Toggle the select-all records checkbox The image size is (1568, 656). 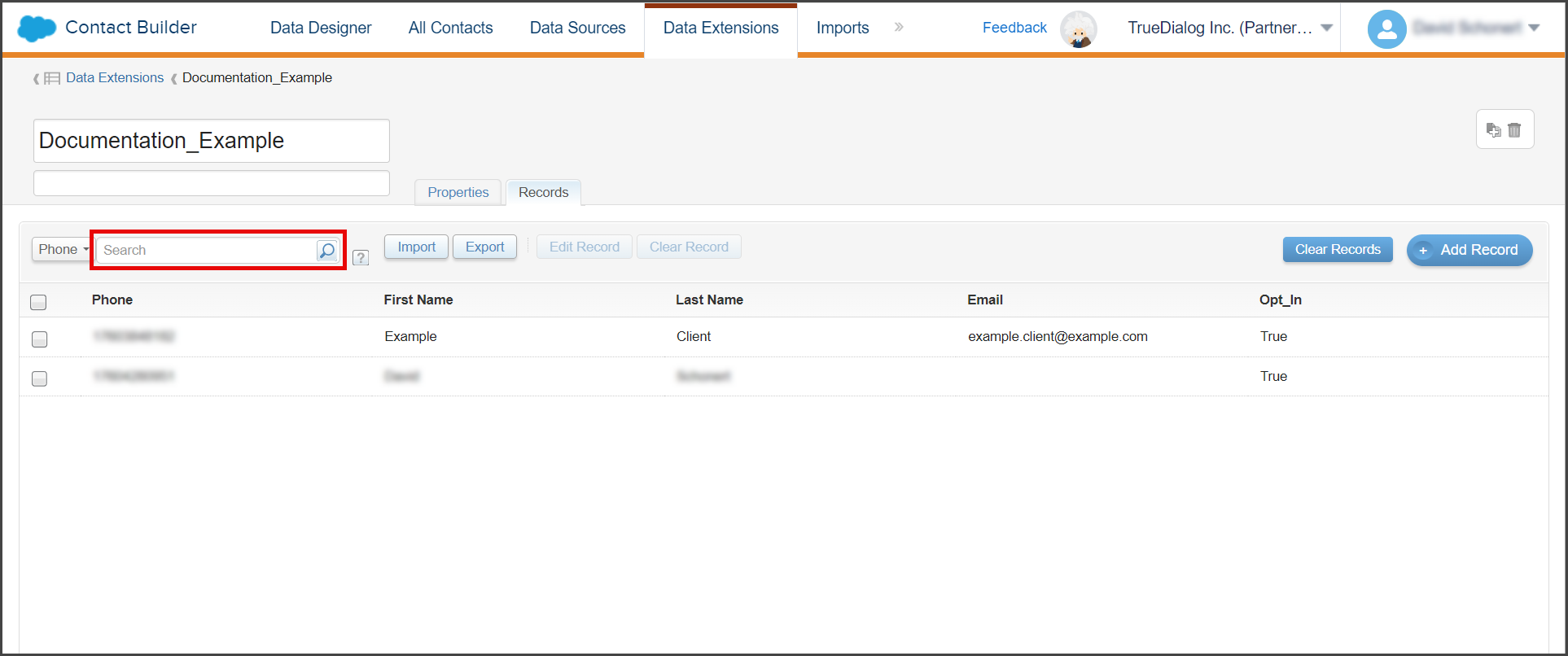(38, 302)
